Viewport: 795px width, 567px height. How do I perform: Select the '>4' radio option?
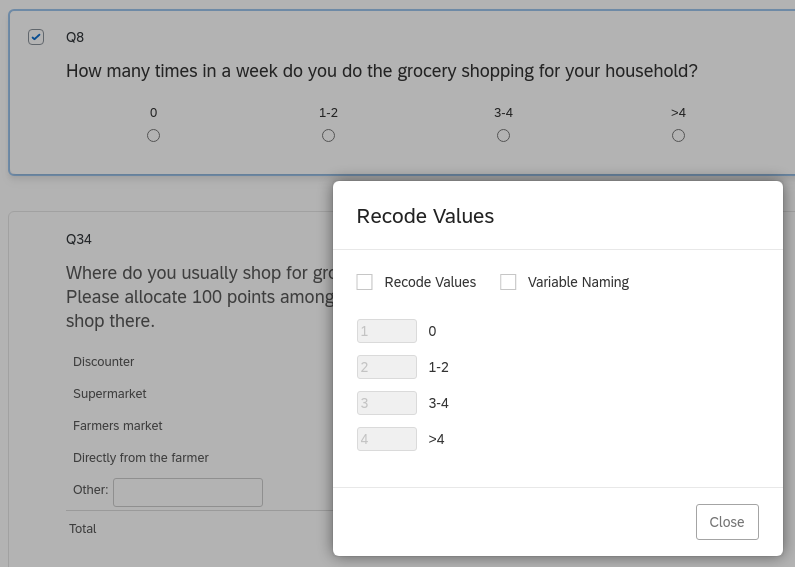(678, 136)
